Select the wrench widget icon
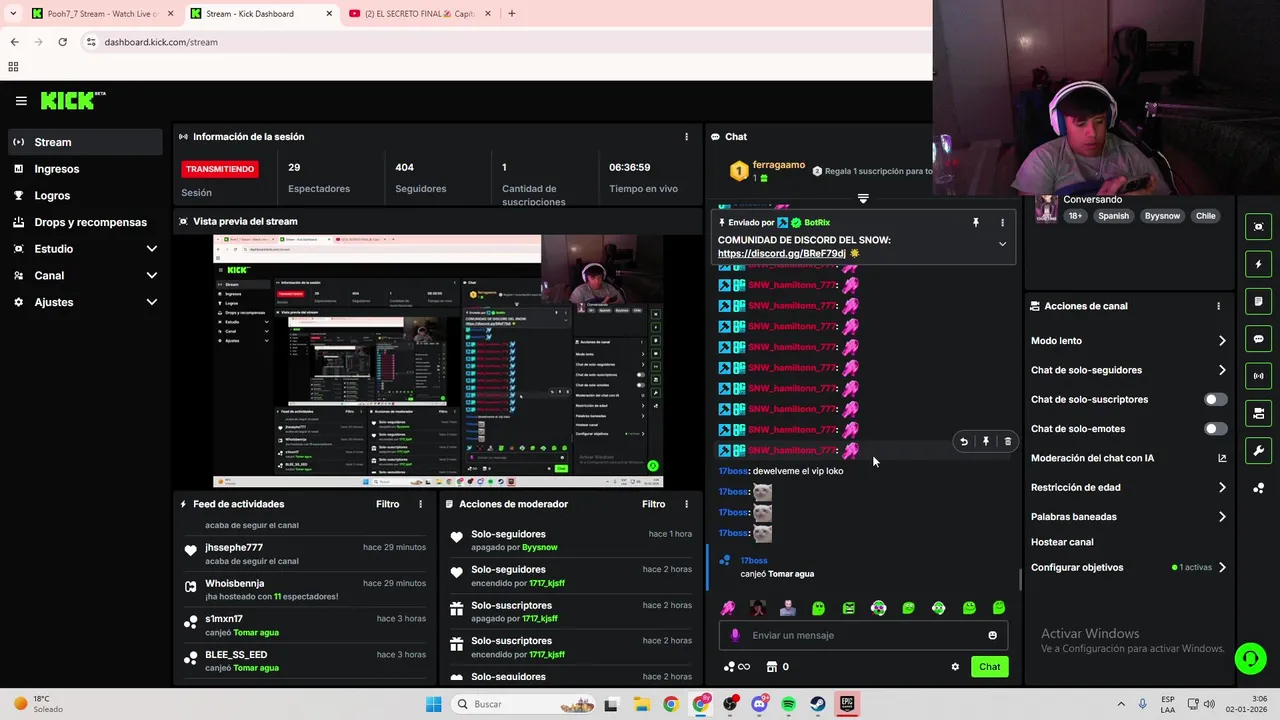The image size is (1280, 720). click(1258, 450)
